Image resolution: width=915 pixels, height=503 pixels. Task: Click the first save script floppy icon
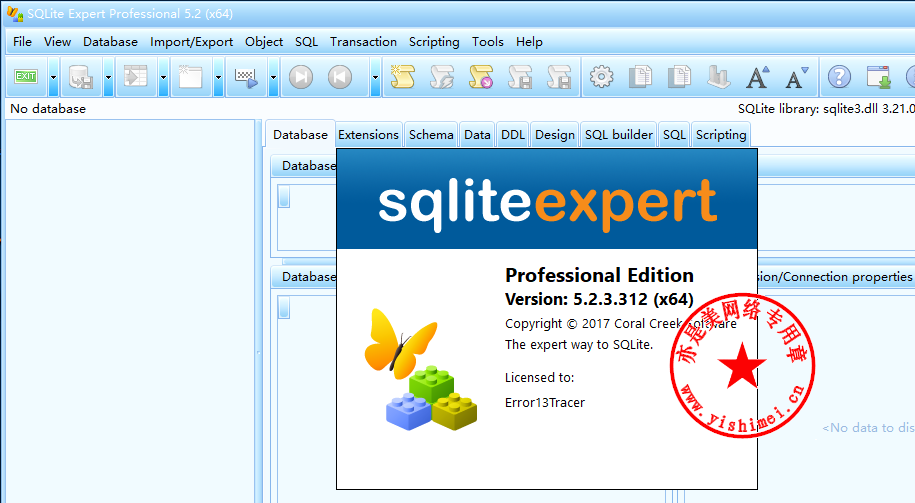tap(520, 77)
